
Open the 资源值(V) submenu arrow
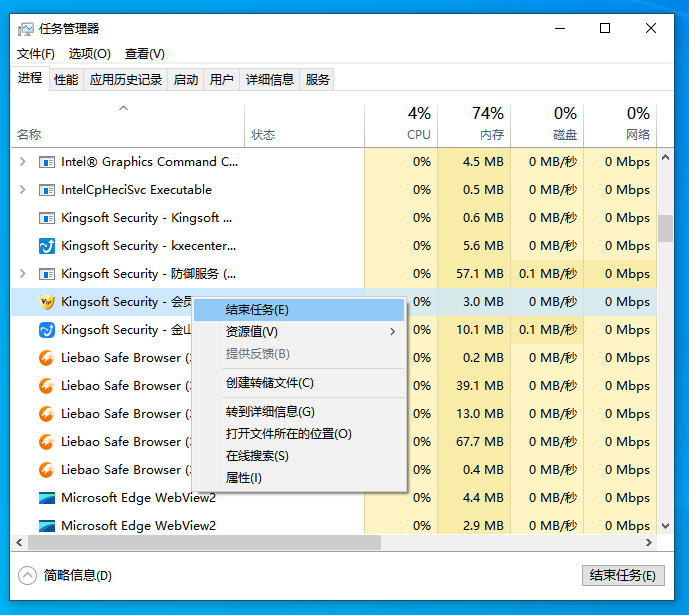pos(392,332)
